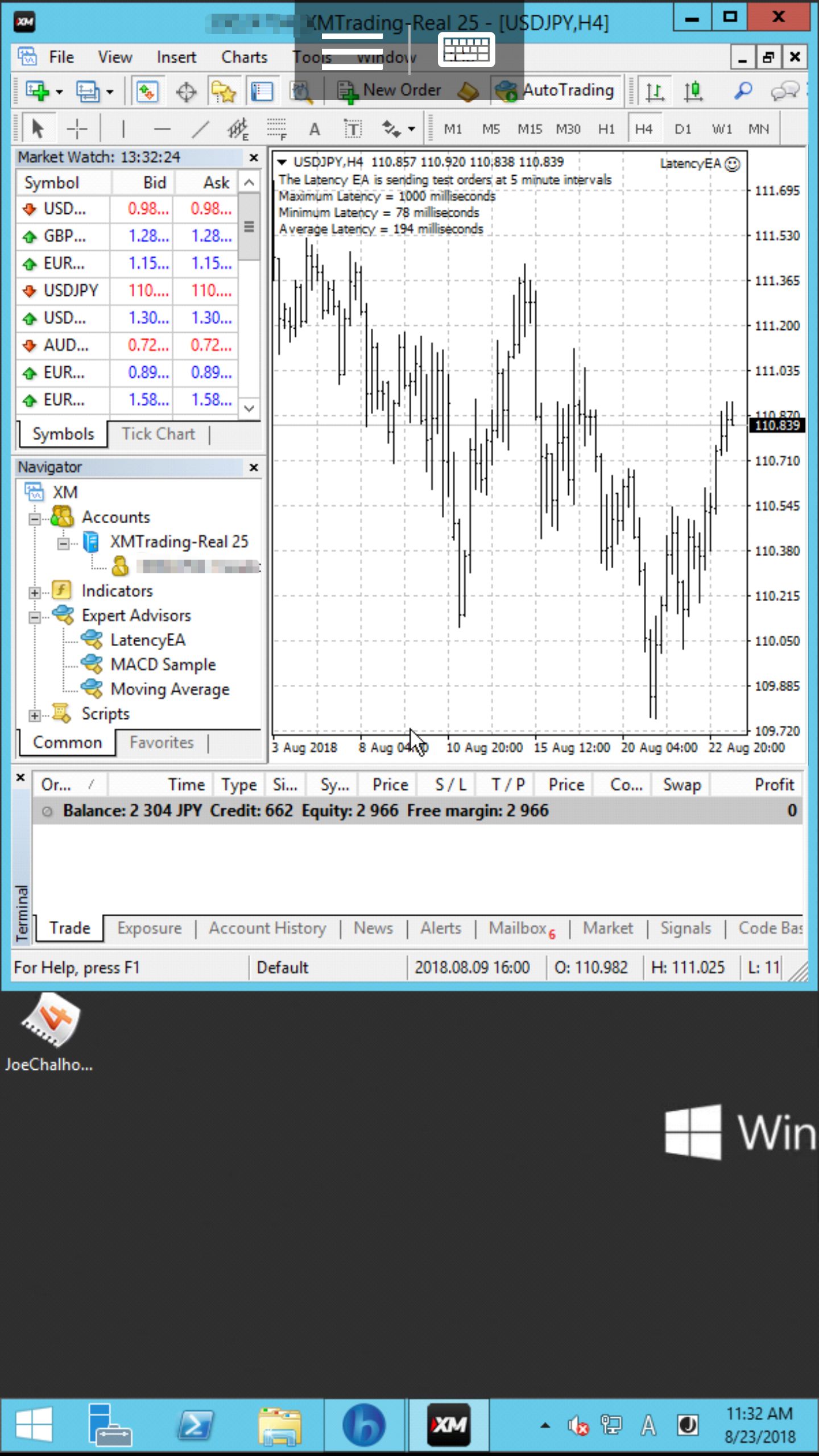Select the vertical line drawing tool
Screen dimensions: 819x1456
pyautogui.click(x=123, y=129)
